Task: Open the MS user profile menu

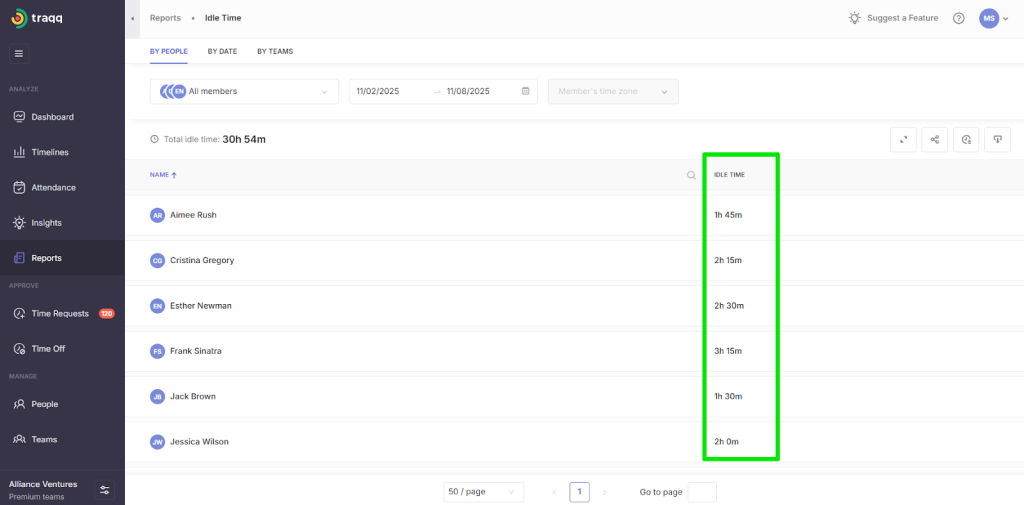Action: pos(993,18)
